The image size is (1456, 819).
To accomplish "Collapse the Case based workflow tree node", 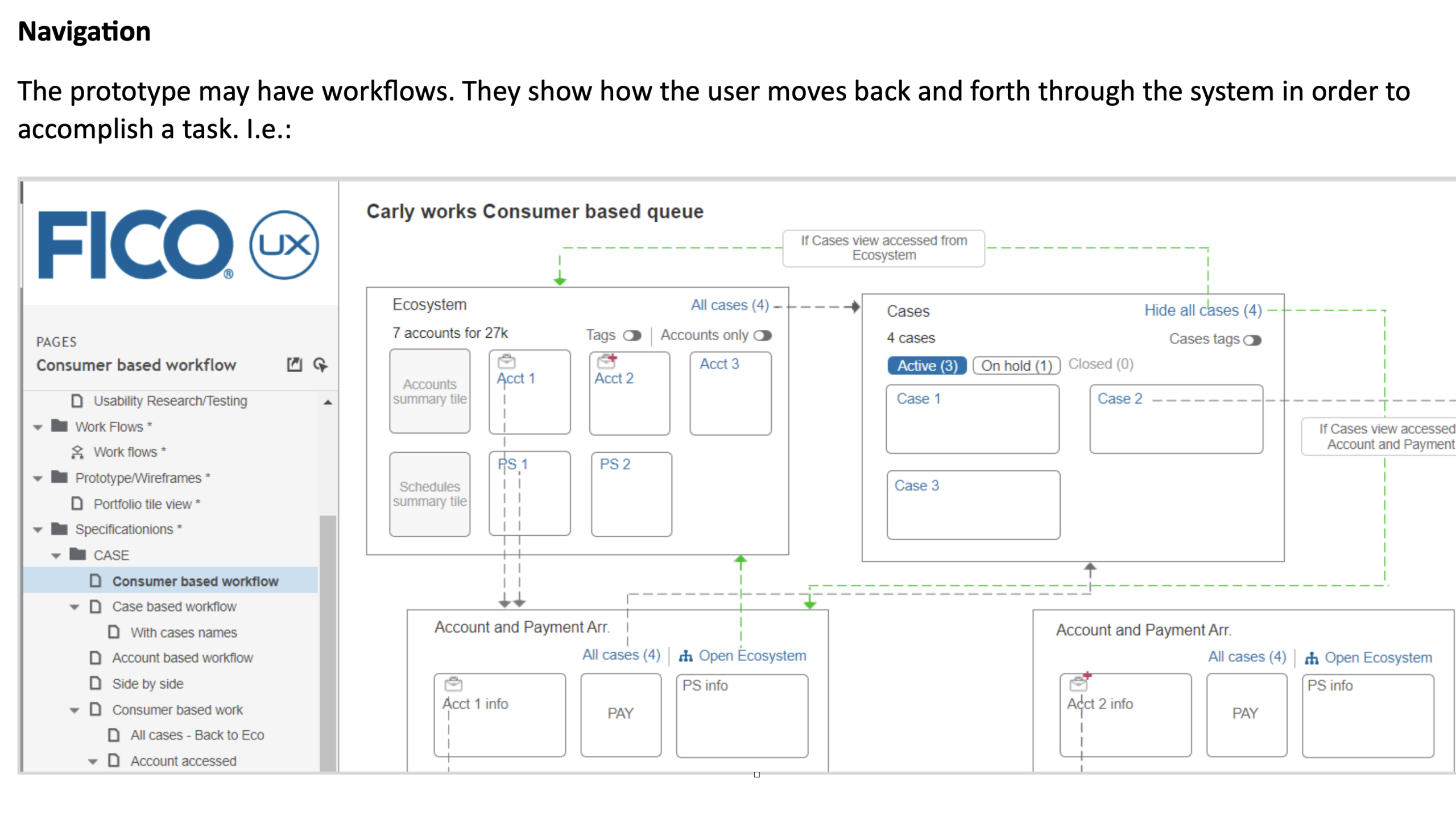I will coord(75,607).
